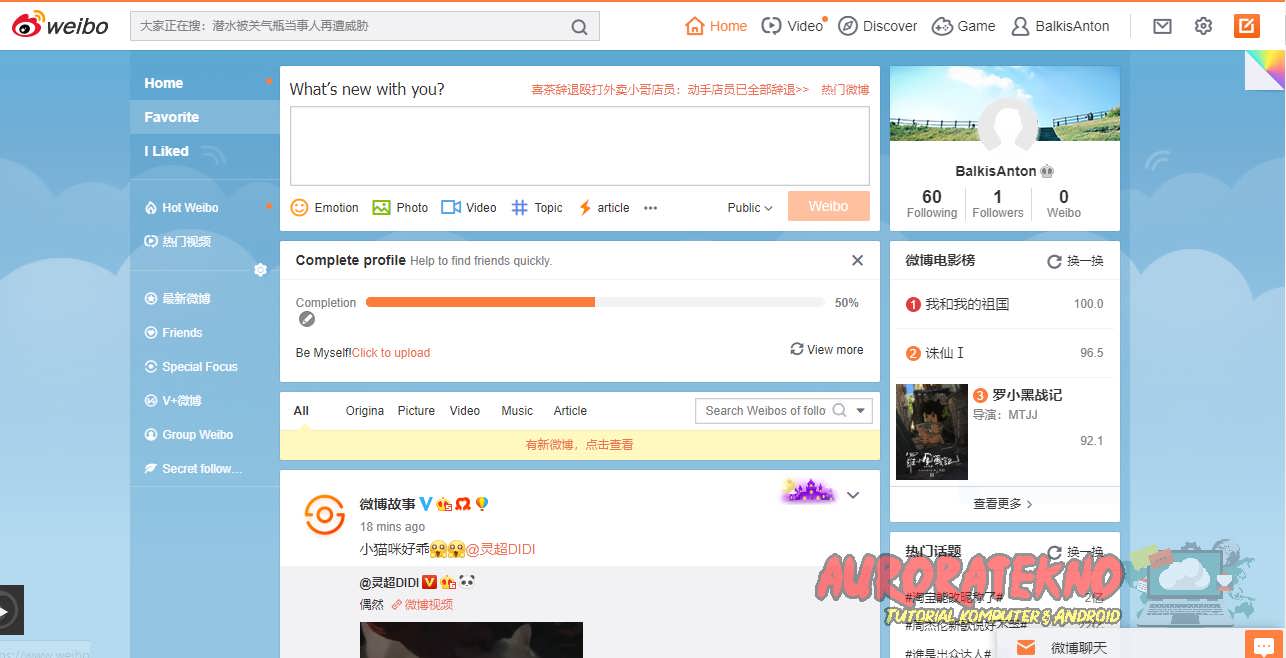
Task: Insert an Emotion smiley
Action: coord(325,208)
